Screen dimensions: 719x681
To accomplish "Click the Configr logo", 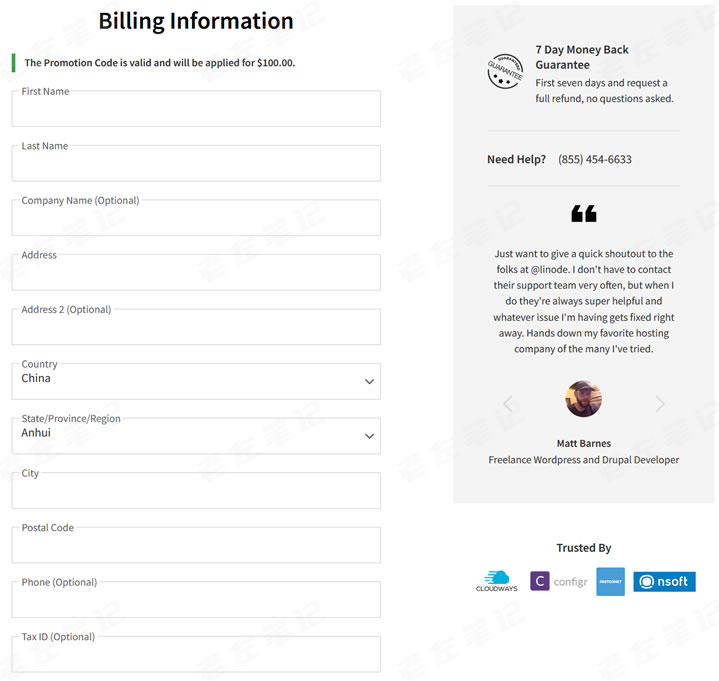I will pos(559,581).
